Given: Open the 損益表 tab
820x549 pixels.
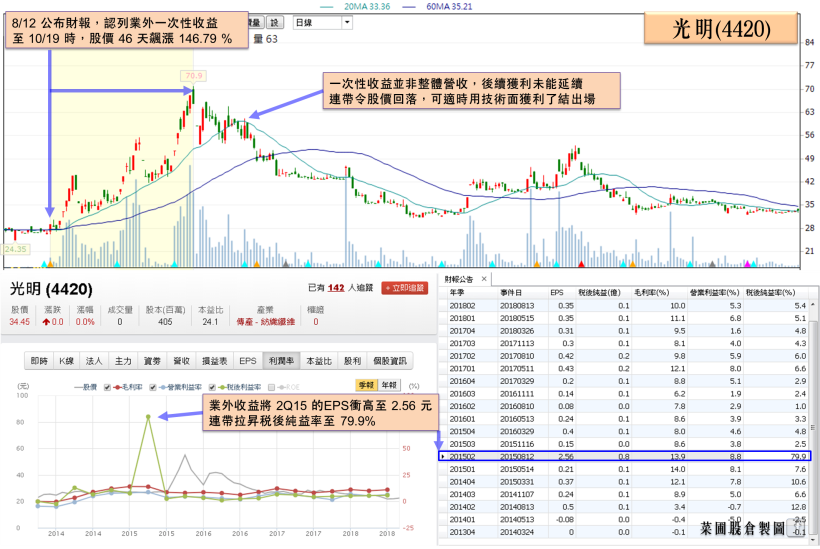Looking at the screenshot, I should (214, 361).
